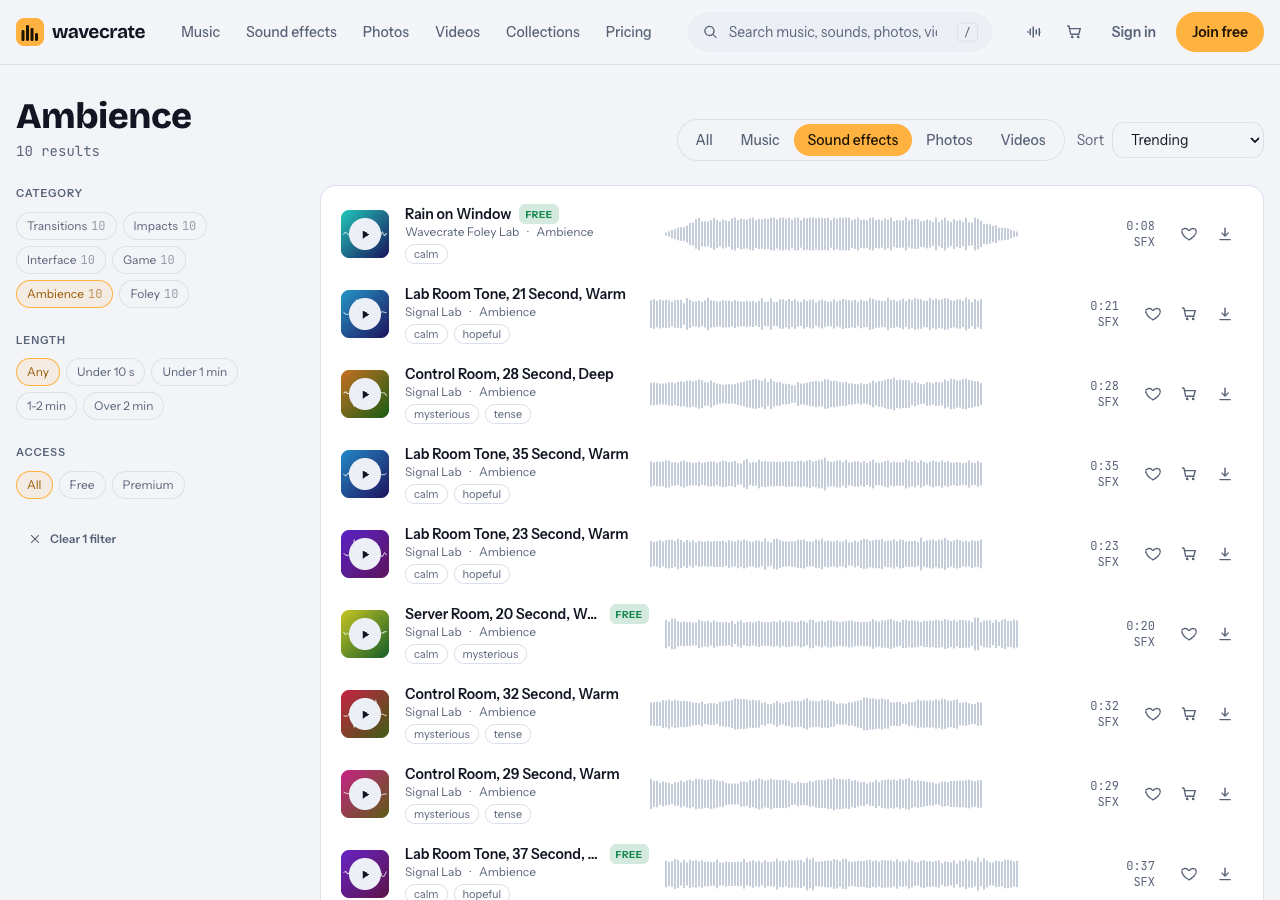Play the Rain on Window sound
The height and width of the screenshot is (900, 1280).
pos(365,234)
